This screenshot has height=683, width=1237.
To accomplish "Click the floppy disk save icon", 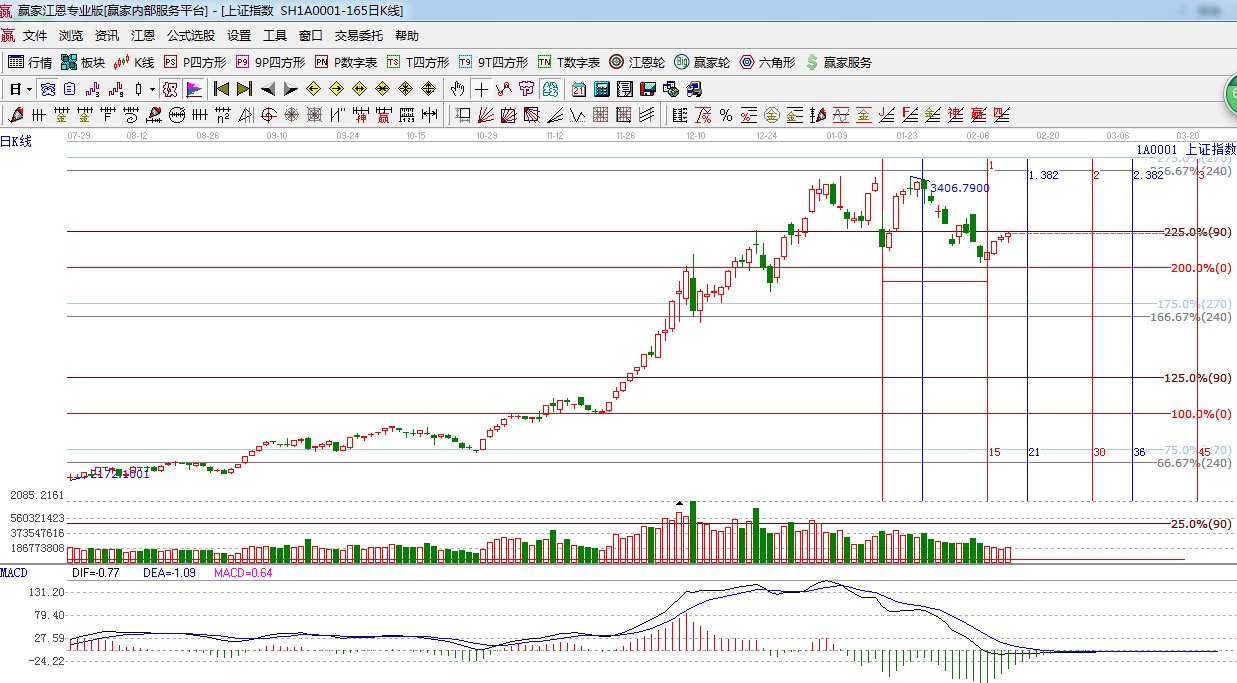I will (x=647, y=89).
